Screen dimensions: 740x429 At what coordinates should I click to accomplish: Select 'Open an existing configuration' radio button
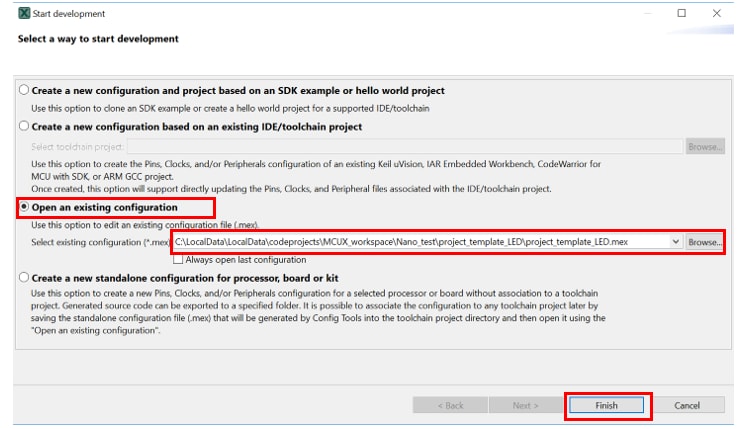click(x=24, y=208)
